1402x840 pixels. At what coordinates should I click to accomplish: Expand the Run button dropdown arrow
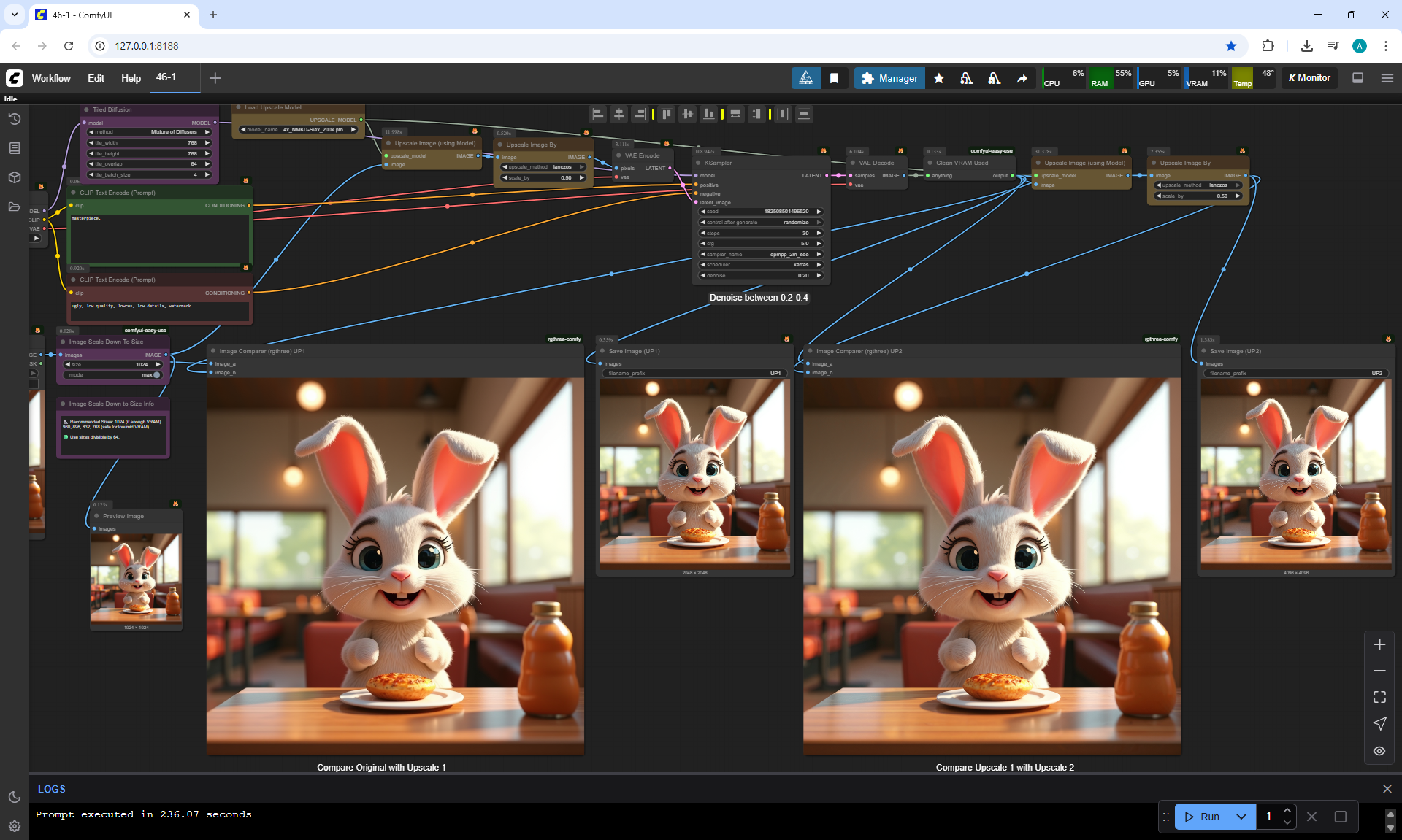(1241, 817)
